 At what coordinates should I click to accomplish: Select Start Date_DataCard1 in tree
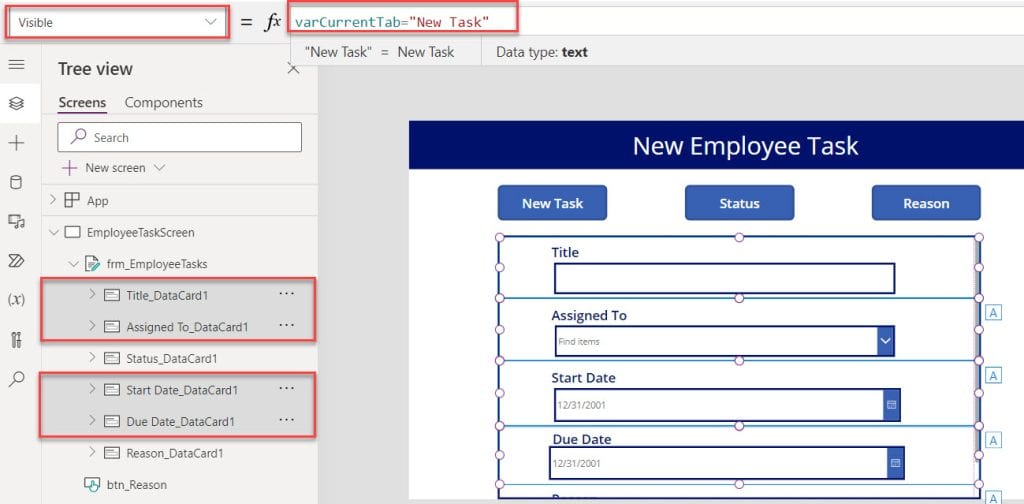(x=182, y=390)
